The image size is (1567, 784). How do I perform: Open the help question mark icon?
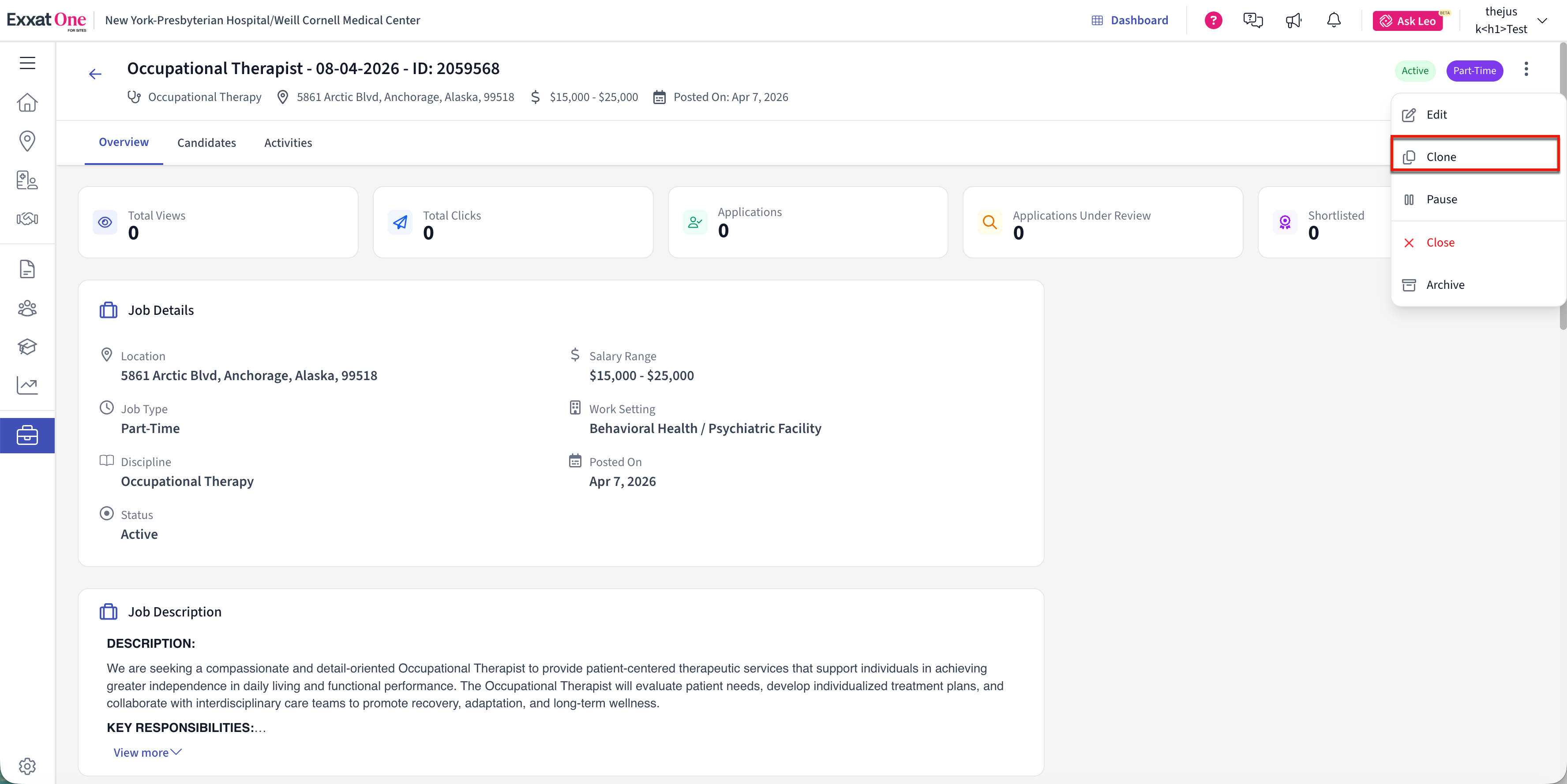[x=1213, y=21]
